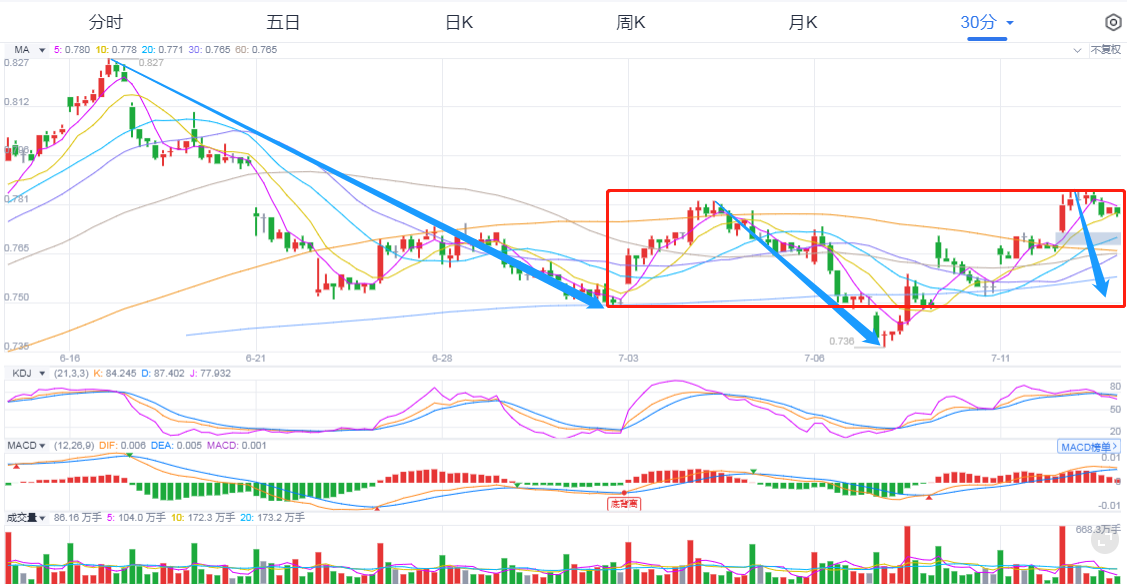
Task: Switch to the 五日 tab
Action: 282,22
